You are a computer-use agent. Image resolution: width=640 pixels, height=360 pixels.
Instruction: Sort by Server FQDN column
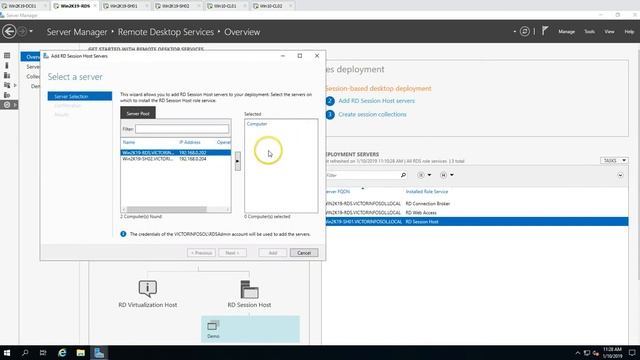[339, 191]
